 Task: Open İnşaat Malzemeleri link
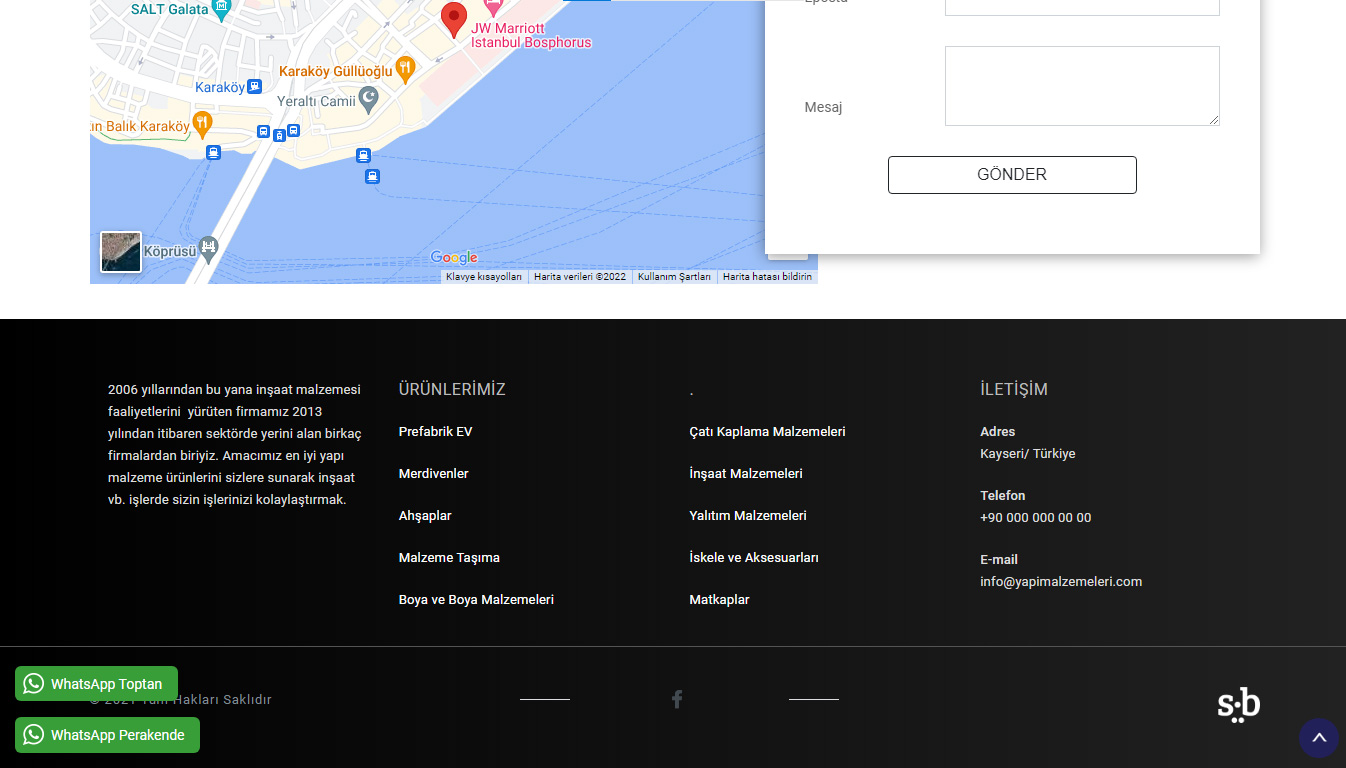pyautogui.click(x=746, y=474)
